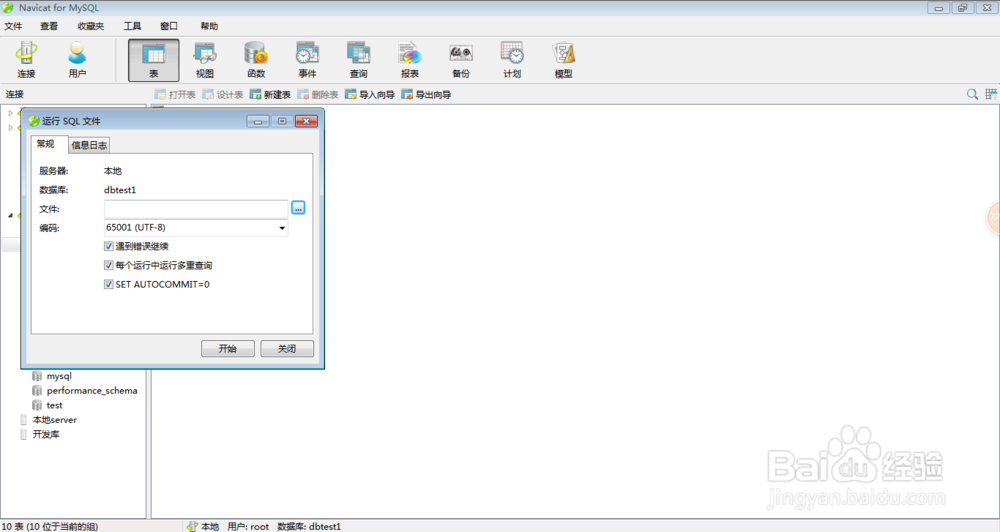Image resolution: width=1000 pixels, height=532 pixels.
Task: Click 删除表 delete table button
Action: (x=318, y=94)
